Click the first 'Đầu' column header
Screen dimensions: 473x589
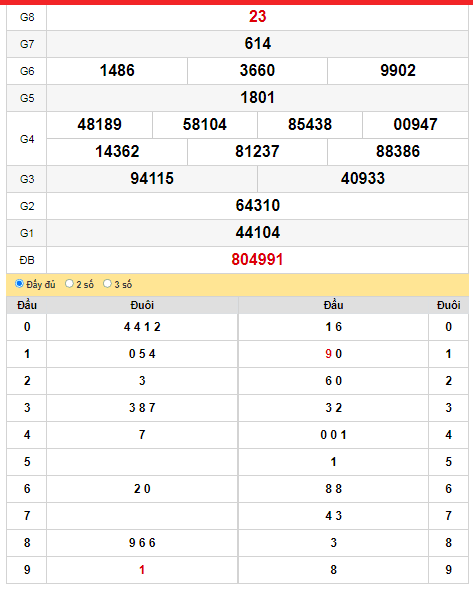[27, 305]
